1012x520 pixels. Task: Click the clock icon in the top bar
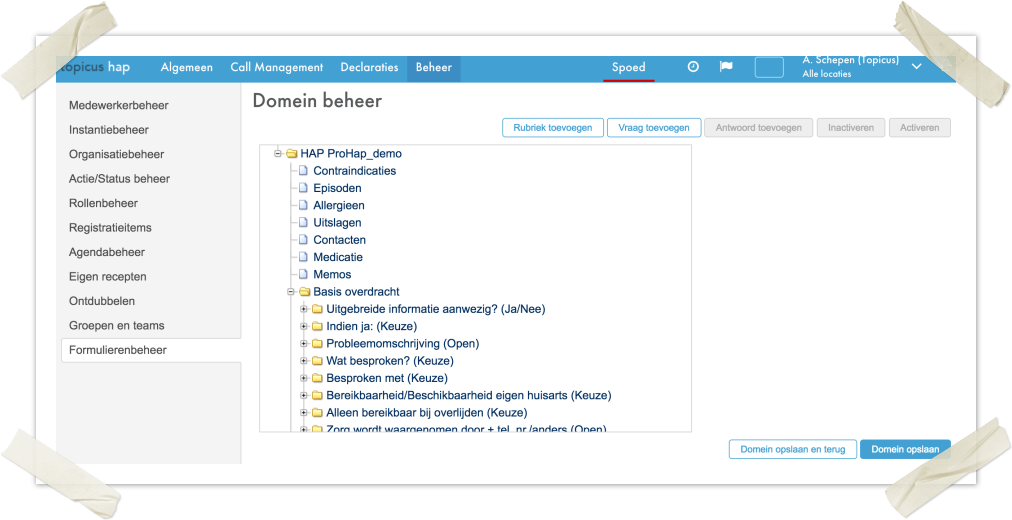click(693, 67)
